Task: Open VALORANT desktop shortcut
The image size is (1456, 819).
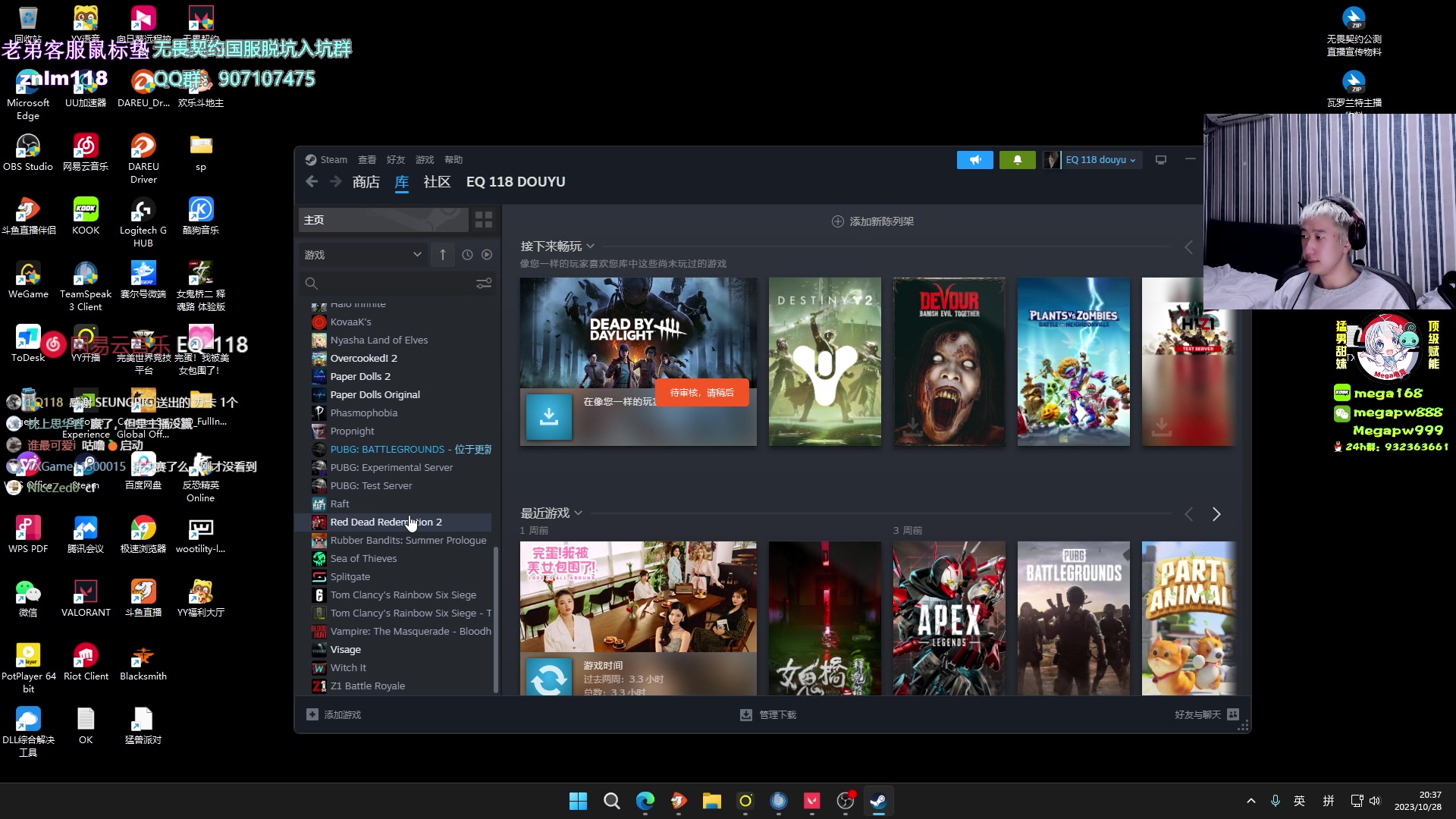Action: click(x=86, y=598)
